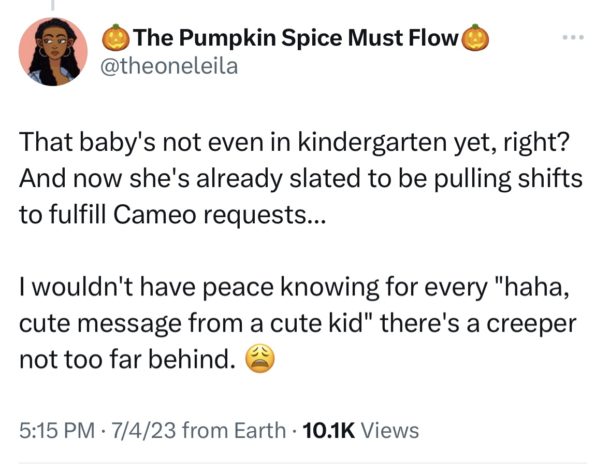The width and height of the screenshot is (595, 468).
Task: Open the user's profile avatar picture
Action: pyautogui.click(x=53, y=52)
